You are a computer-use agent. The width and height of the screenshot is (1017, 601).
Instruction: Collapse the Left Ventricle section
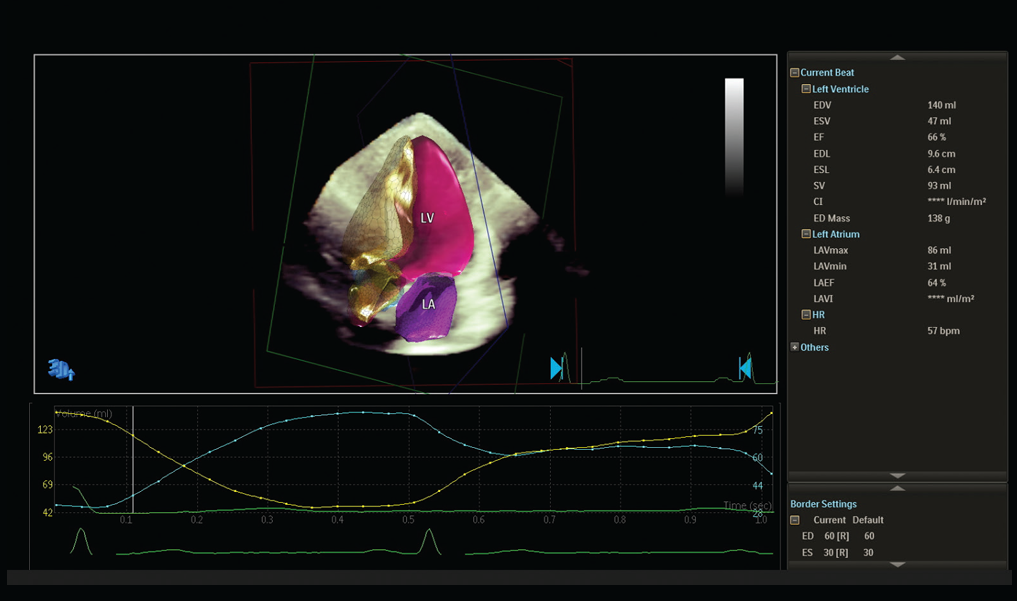coord(806,89)
